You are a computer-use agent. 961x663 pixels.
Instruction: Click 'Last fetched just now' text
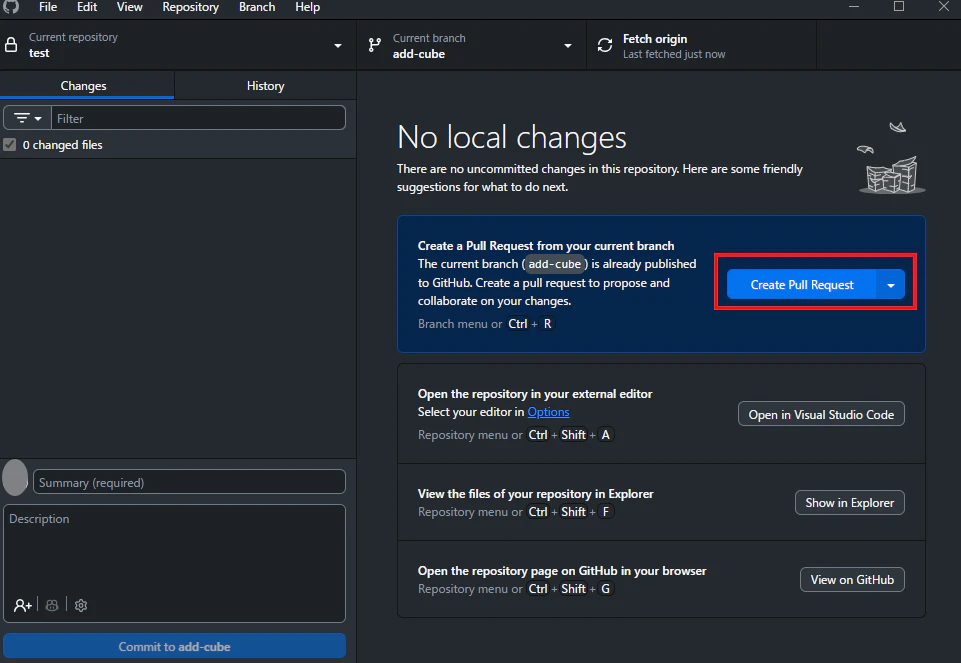coord(674,54)
